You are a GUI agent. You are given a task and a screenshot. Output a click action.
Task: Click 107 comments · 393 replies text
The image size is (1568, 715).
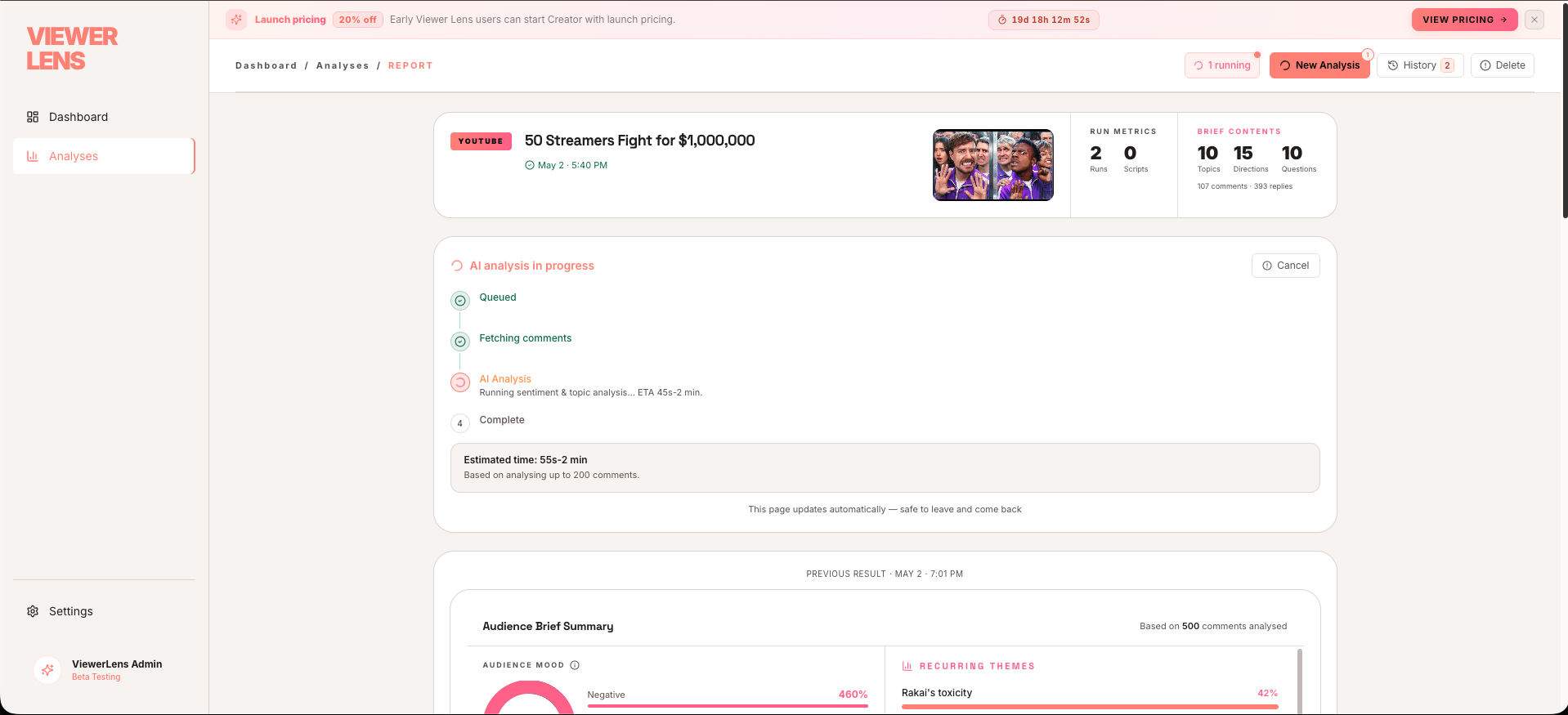[1245, 186]
